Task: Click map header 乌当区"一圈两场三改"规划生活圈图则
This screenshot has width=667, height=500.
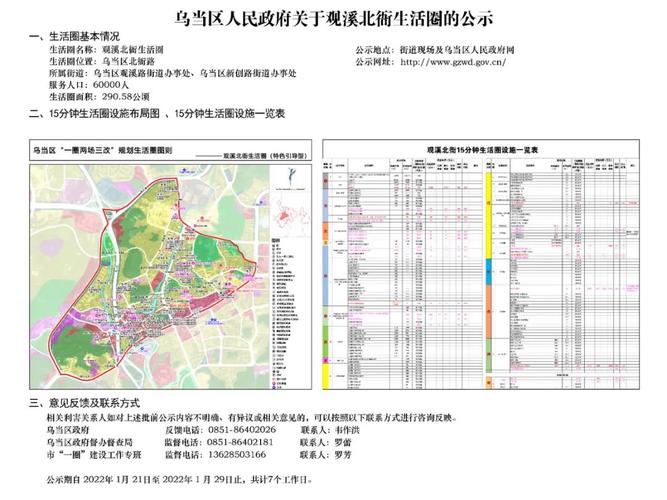Action: [103, 150]
